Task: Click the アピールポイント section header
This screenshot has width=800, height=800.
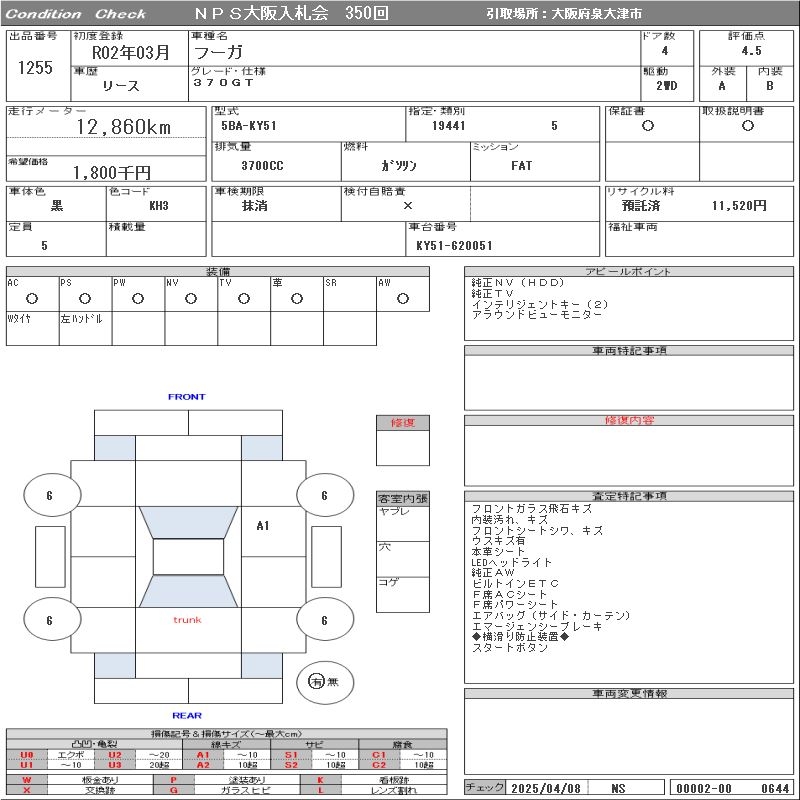Action: click(x=630, y=272)
